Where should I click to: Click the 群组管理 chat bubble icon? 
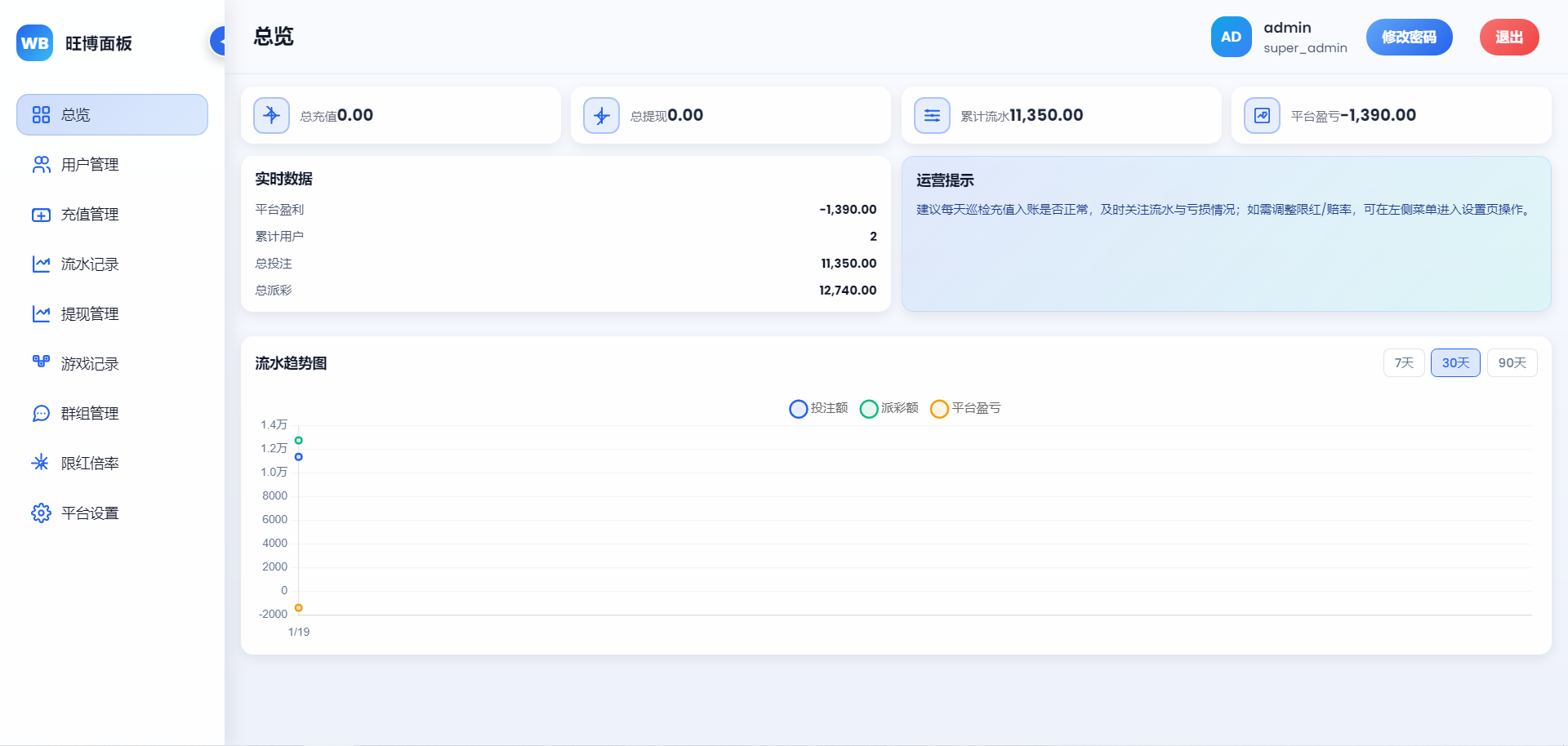[x=41, y=414]
